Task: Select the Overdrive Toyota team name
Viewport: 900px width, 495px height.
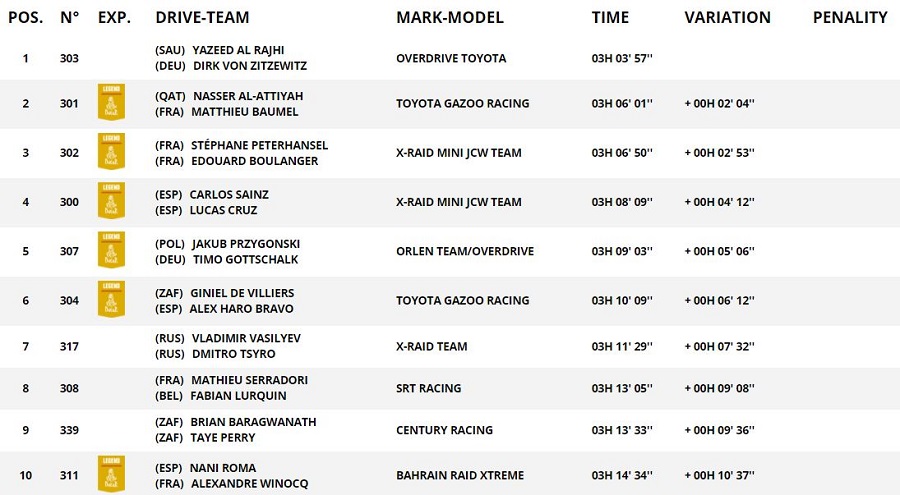Action: tap(451, 58)
